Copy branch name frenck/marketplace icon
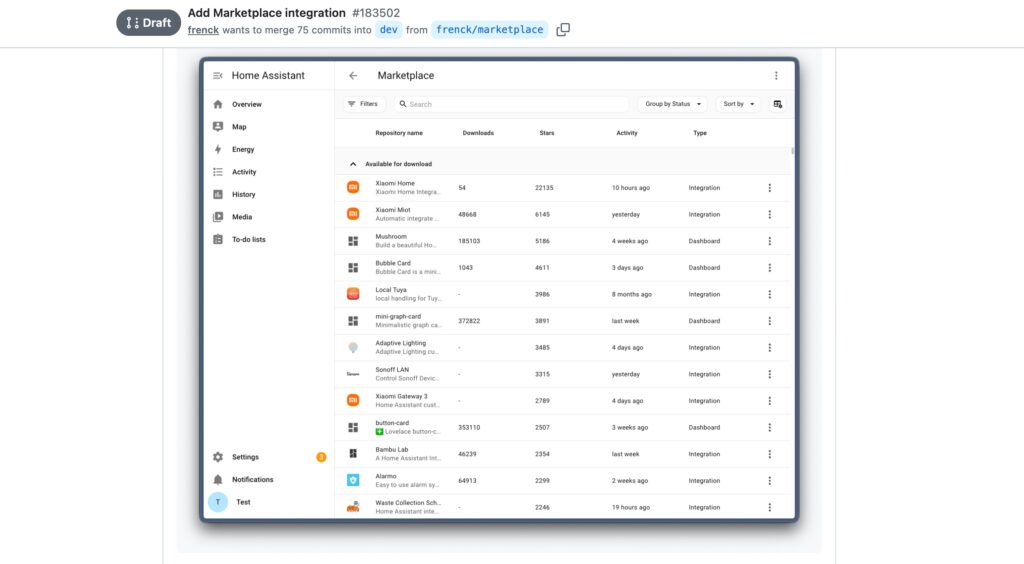The width and height of the screenshot is (1024, 564). tap(563, 29)
